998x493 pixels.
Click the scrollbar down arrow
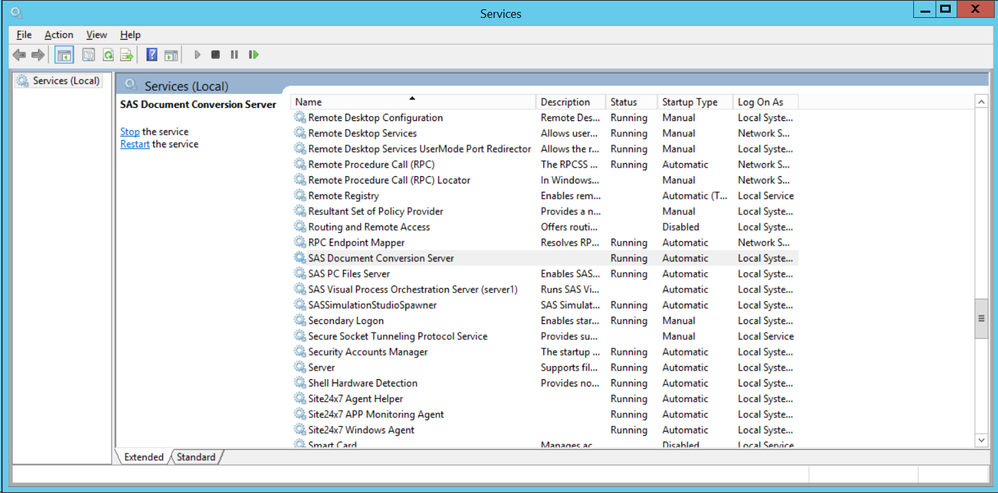tap(981, 440)
